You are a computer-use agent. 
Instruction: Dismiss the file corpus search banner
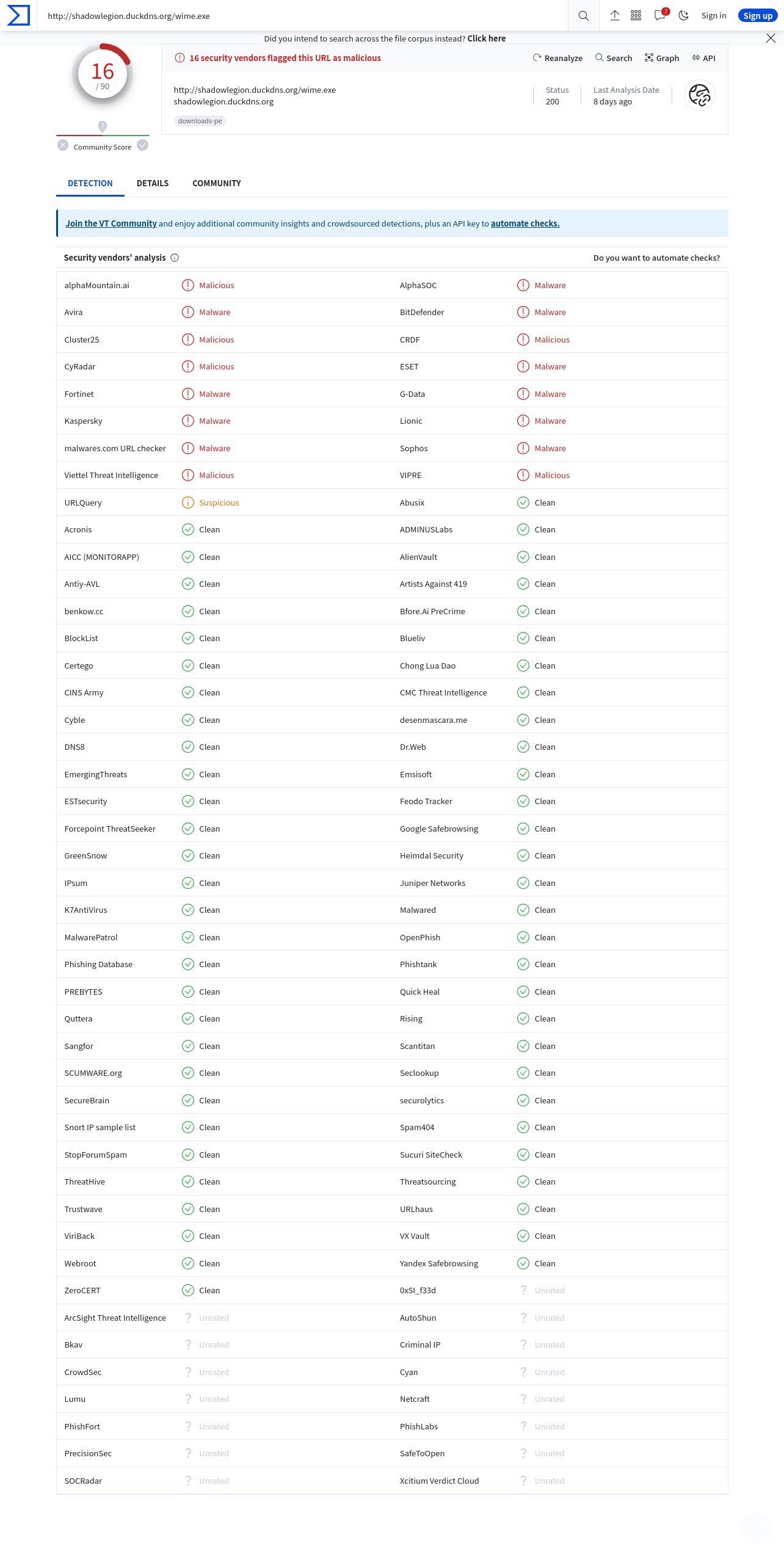point(771,38)
